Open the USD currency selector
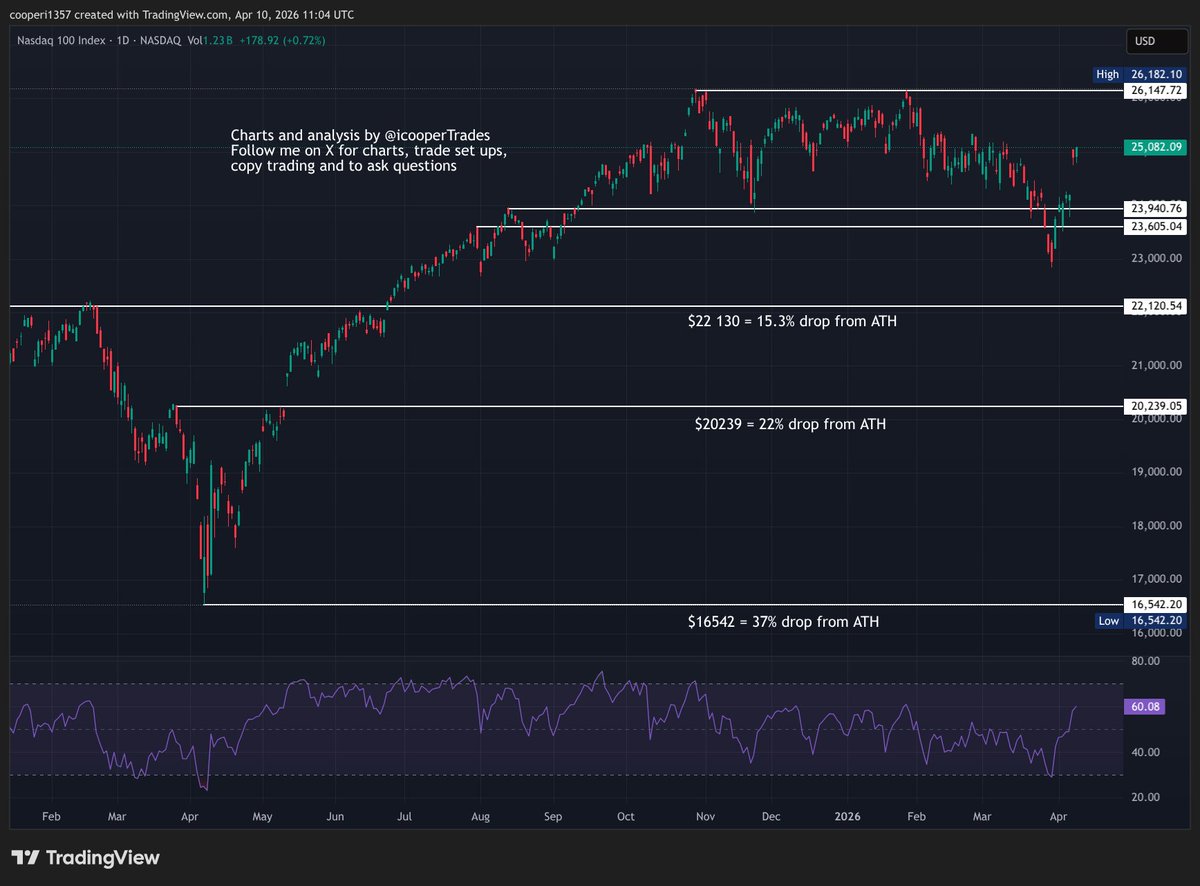Viewport: 1200px width, 886px height. [1157, 41]
